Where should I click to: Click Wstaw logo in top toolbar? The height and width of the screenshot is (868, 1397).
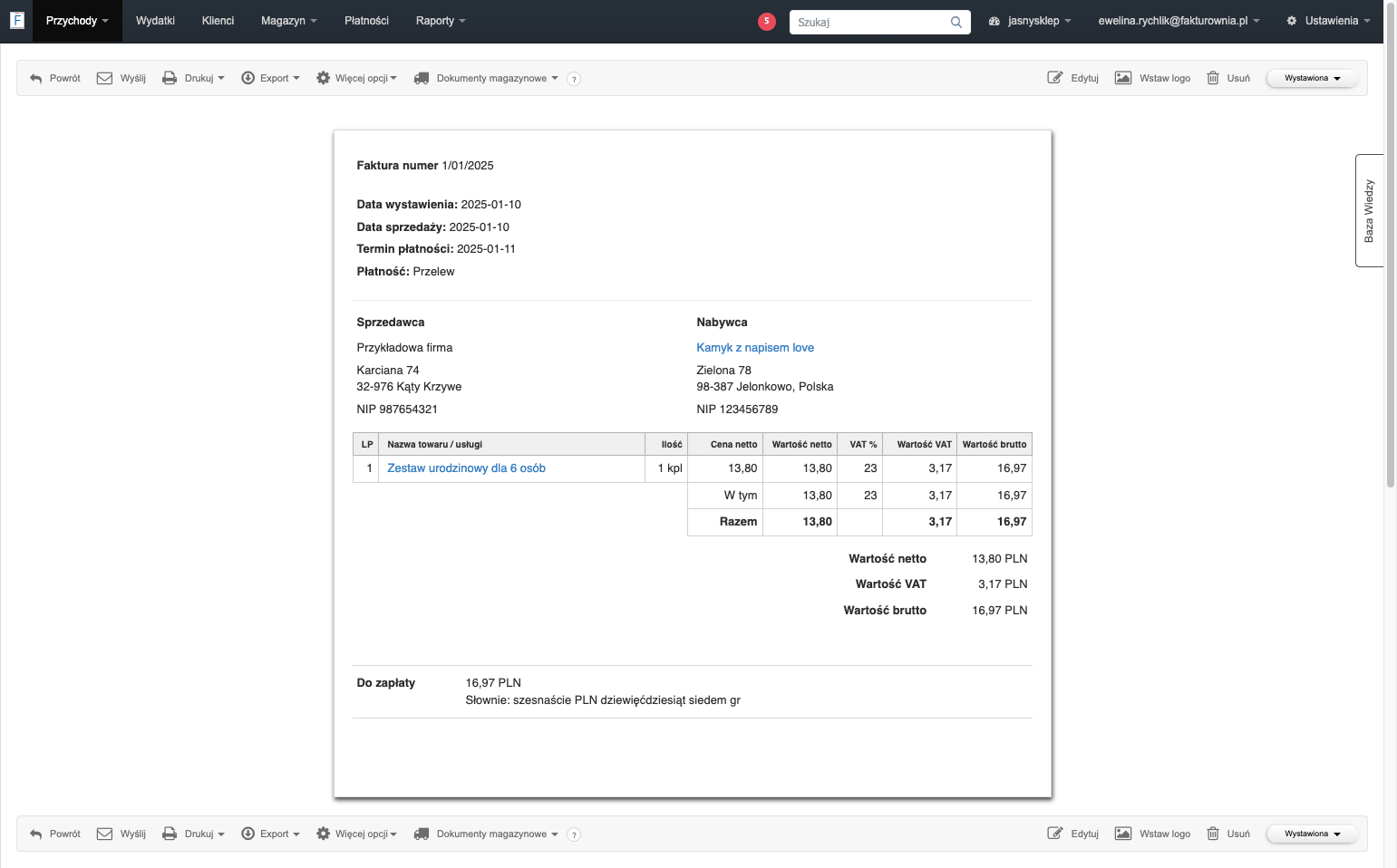pyautogui.click(x=1153, y=78)
